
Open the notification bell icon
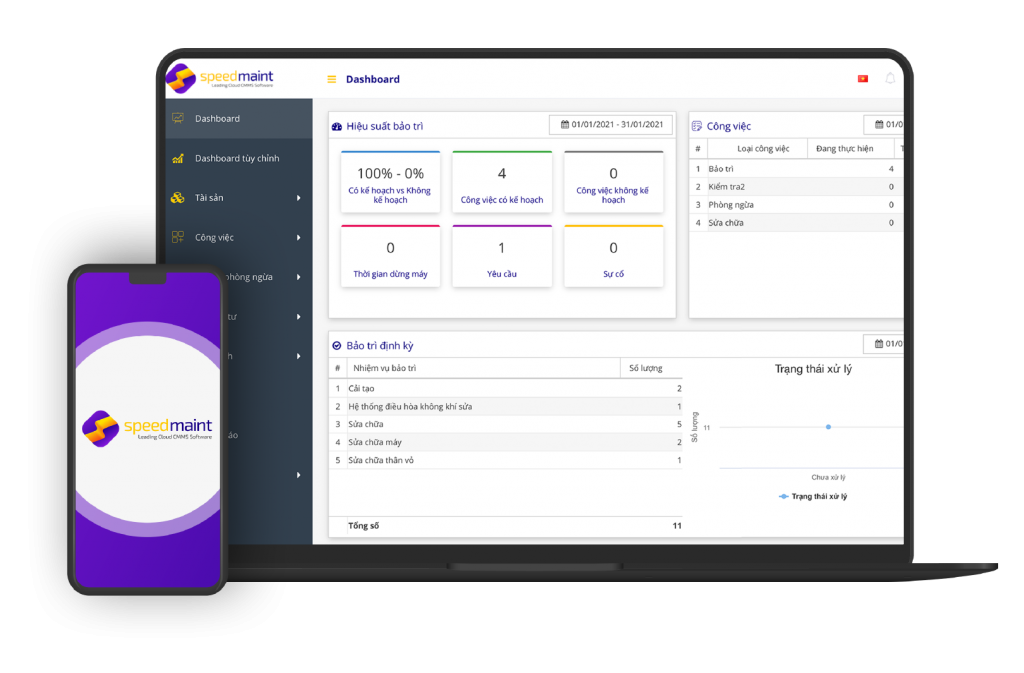[890, 78]
